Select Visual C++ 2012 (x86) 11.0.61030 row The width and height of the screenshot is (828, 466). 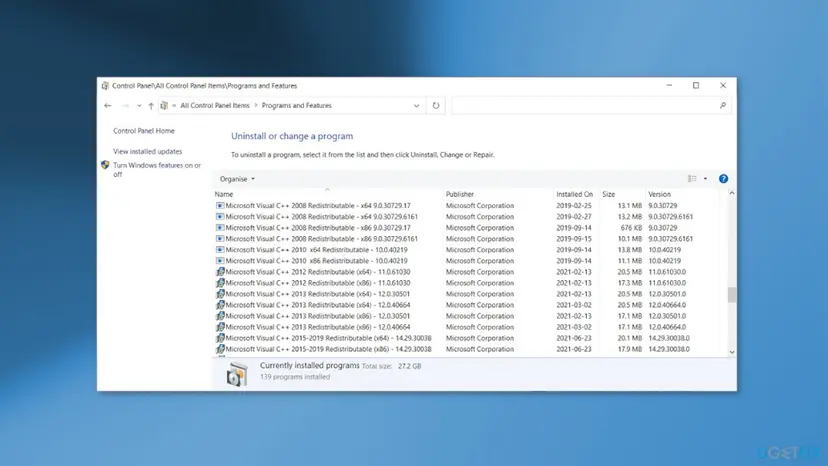point(466,283)
